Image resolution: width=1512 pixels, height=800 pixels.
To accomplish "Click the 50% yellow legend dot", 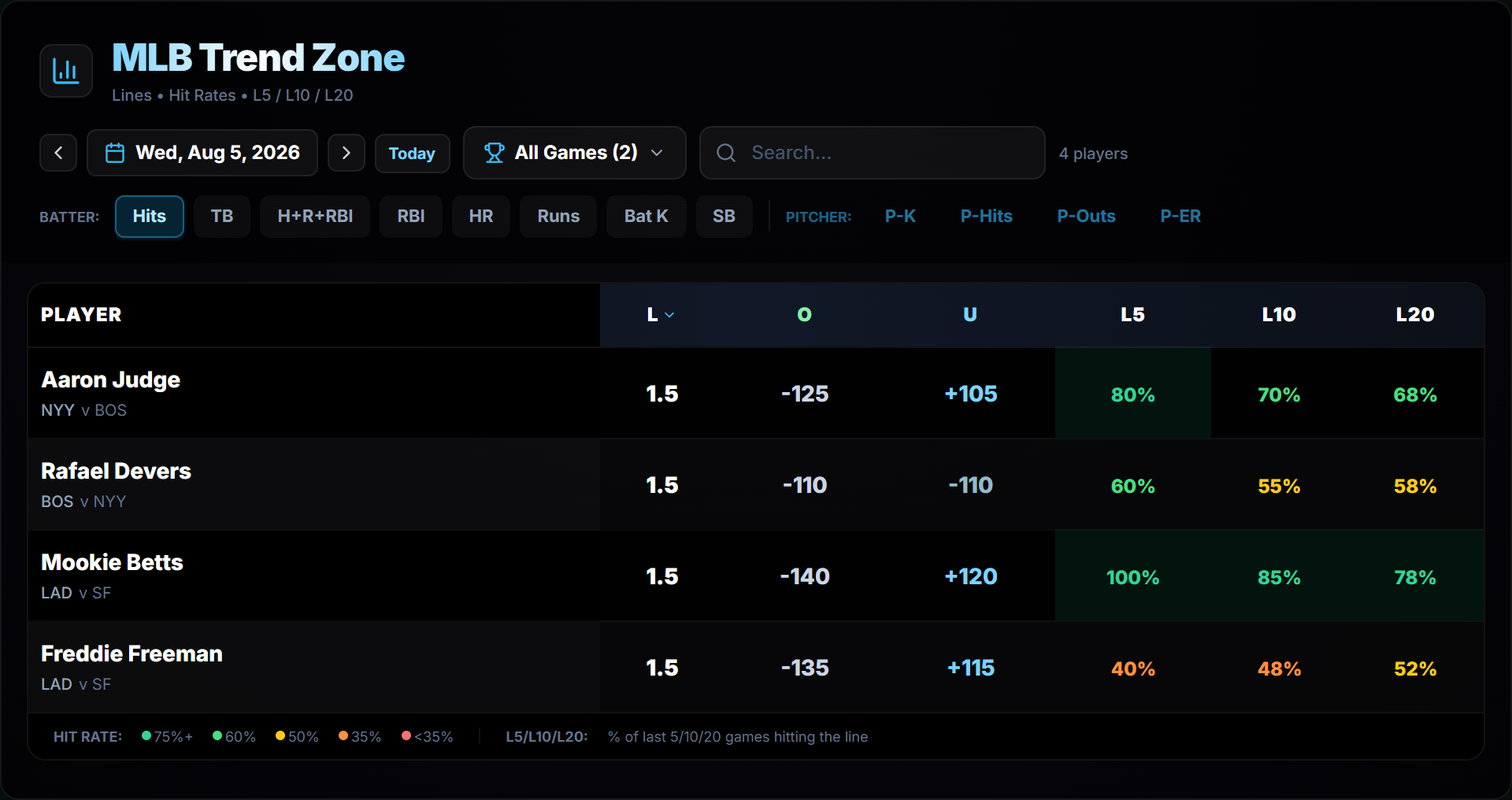I will (x=280, y=735).
